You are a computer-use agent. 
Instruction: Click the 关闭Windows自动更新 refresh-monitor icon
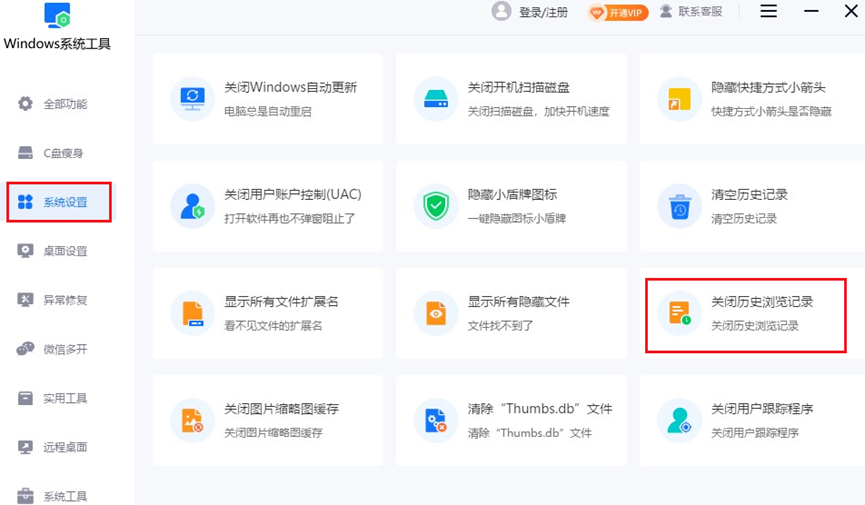click(193, 99)
